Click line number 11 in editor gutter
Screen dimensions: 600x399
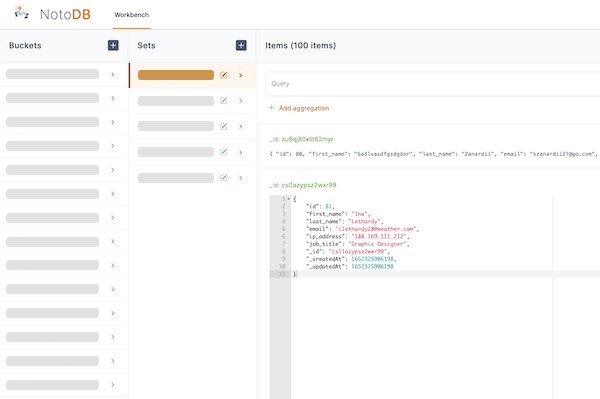click(x=282, y=274)
